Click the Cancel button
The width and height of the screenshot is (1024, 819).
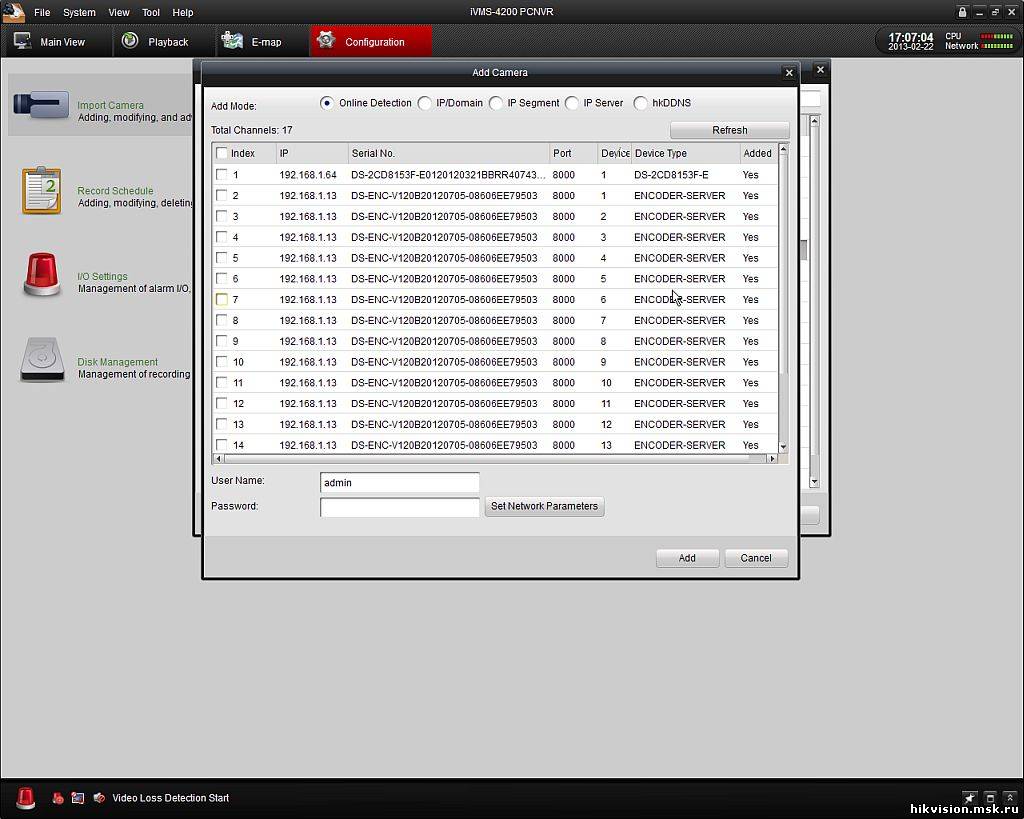click(756, 558)
